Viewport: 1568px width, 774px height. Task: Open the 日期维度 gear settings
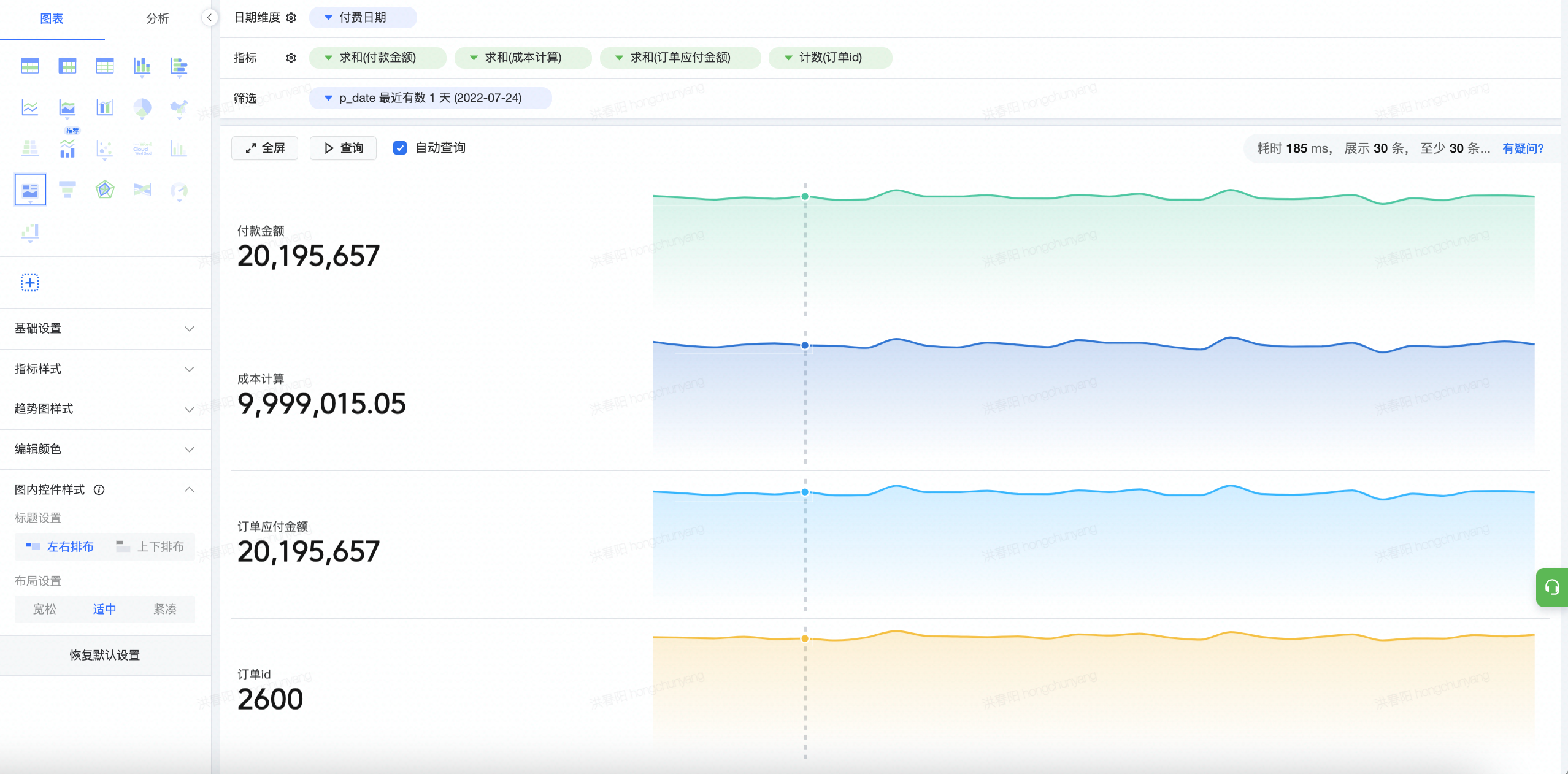[x=291, y=18]
